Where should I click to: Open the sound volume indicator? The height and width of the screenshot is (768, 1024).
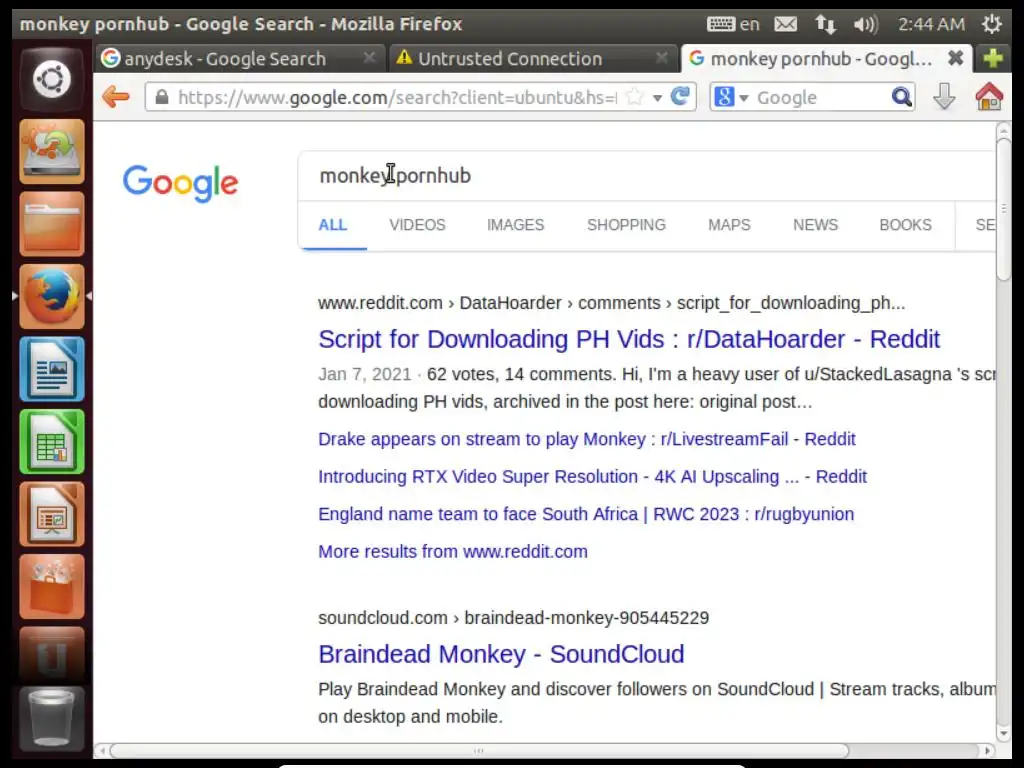[x=866, y=24]
